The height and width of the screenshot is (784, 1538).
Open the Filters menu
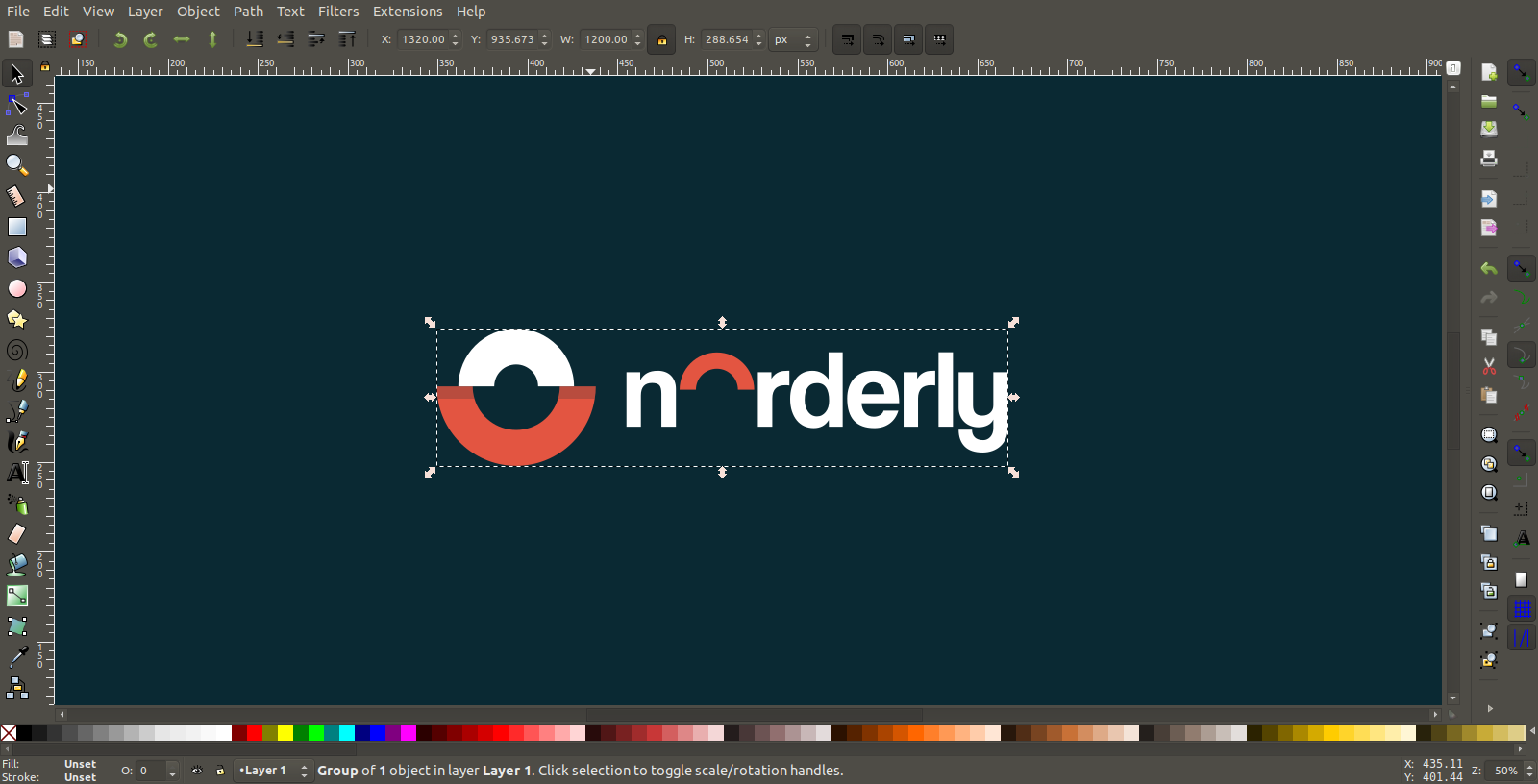338,12
